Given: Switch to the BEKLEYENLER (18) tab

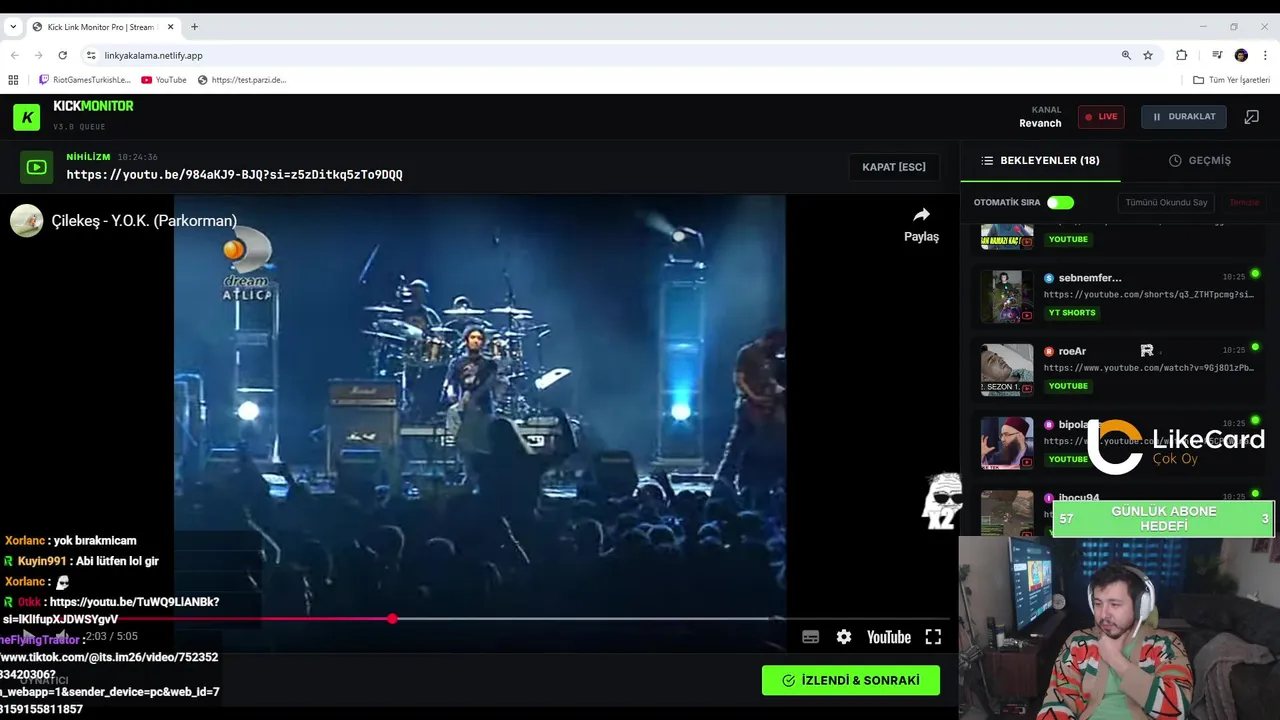Looking at the screenshot, I should pyautogui.click(x=1040, y=160).
